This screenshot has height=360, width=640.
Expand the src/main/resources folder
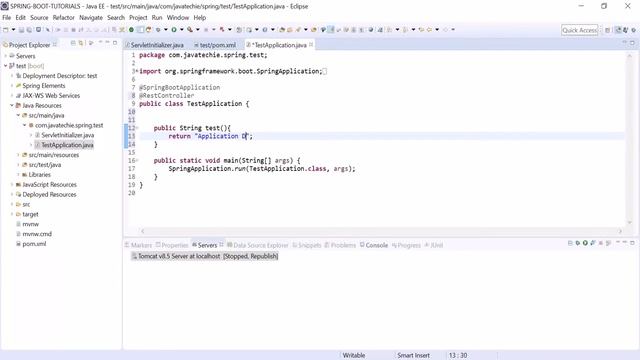coord(18,155)
